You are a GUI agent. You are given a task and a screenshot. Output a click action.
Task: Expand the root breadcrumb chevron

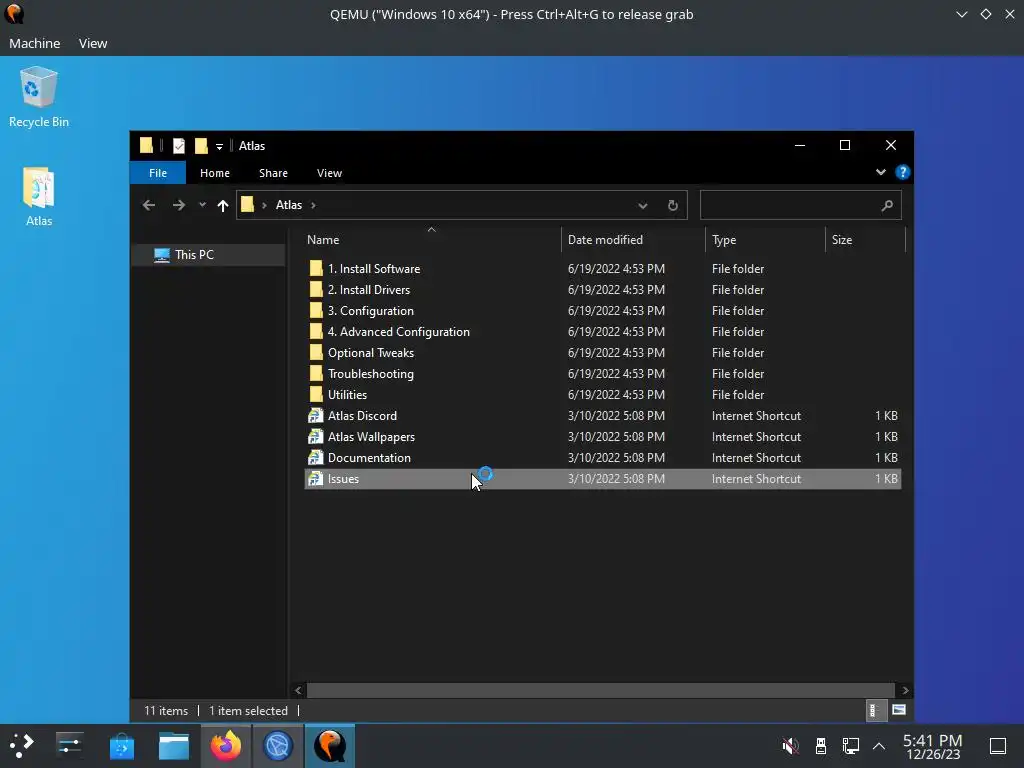pyautogui.click(x=264, y=205)
